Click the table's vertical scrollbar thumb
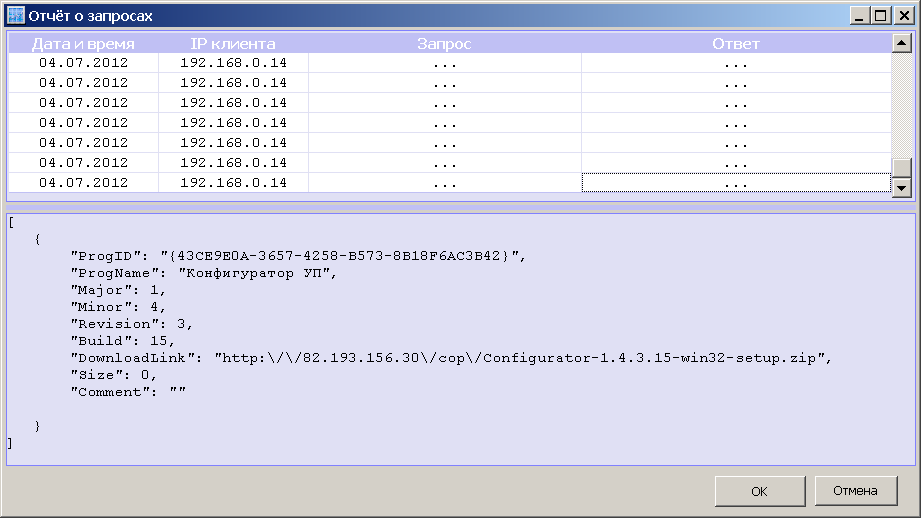This screenshot has height=518, width=921. [x=901, y=168]
